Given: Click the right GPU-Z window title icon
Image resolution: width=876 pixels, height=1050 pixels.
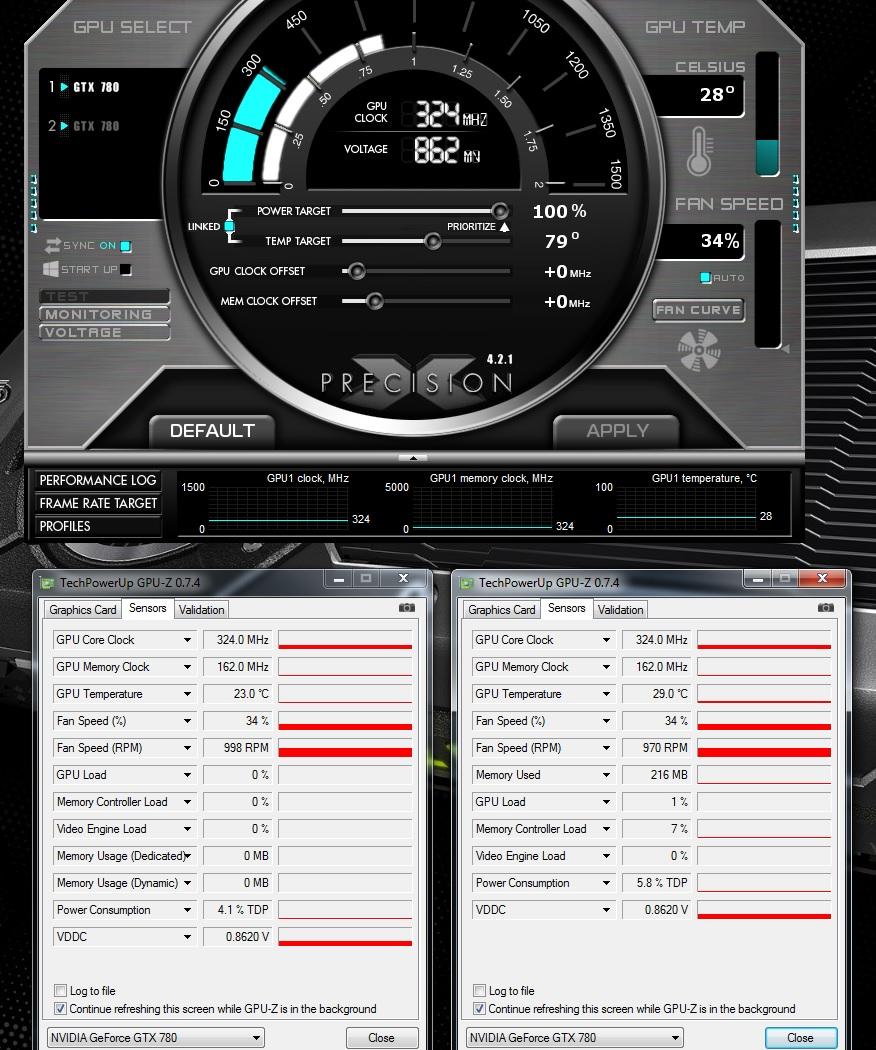Looking at the screenshot, I should click(466, 583).
